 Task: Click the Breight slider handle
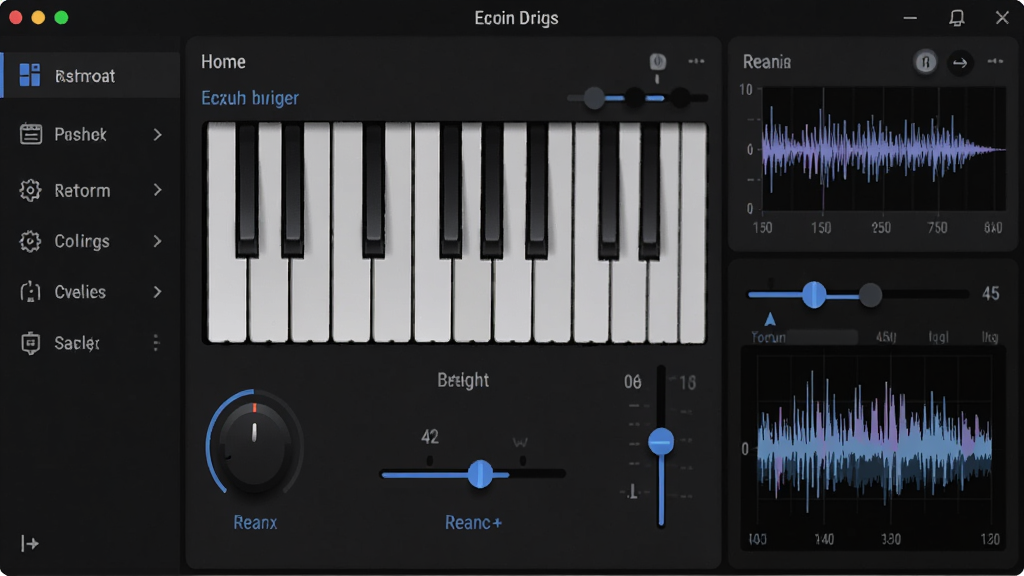[480, 474]
